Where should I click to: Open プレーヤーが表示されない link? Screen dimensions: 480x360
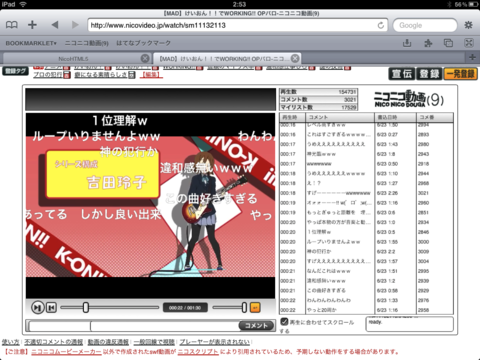tap(214, 342)
